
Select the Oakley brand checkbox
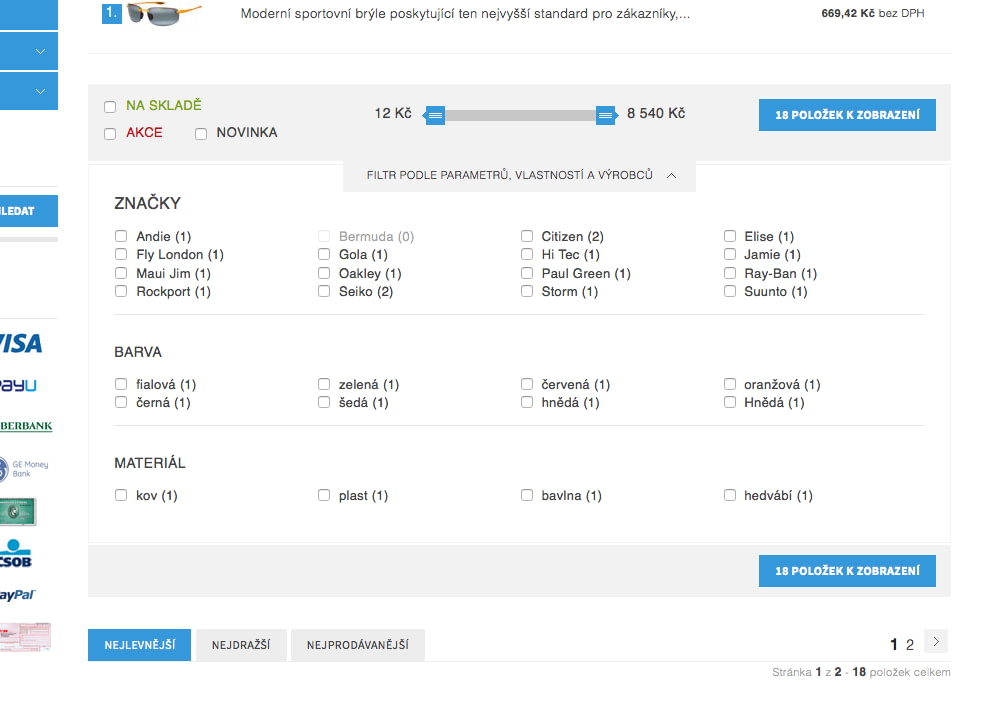pyautogui.click(x=324, y=273)
